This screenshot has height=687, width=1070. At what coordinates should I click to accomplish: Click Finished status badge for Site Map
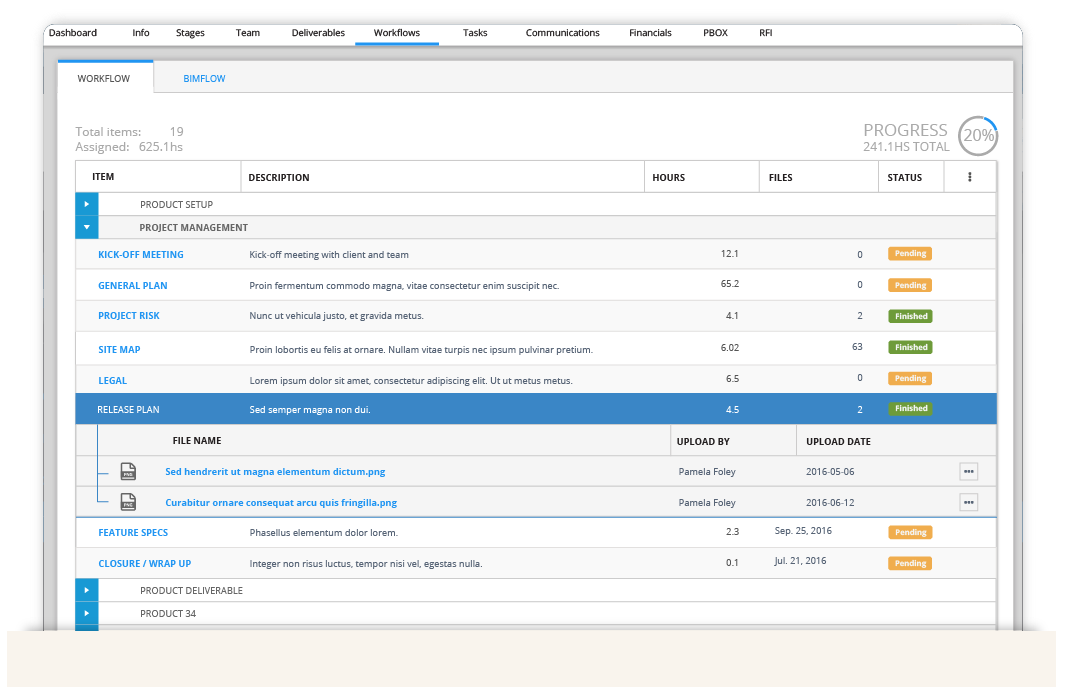(910, 347)
